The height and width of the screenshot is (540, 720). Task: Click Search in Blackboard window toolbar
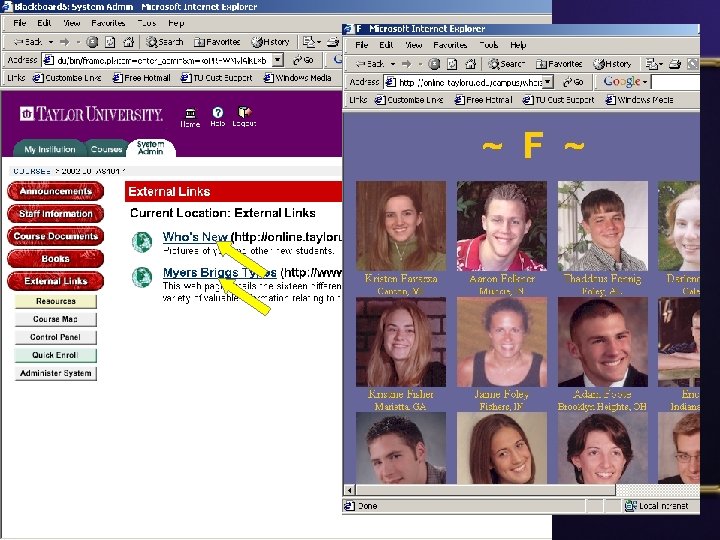coord(164,42)
